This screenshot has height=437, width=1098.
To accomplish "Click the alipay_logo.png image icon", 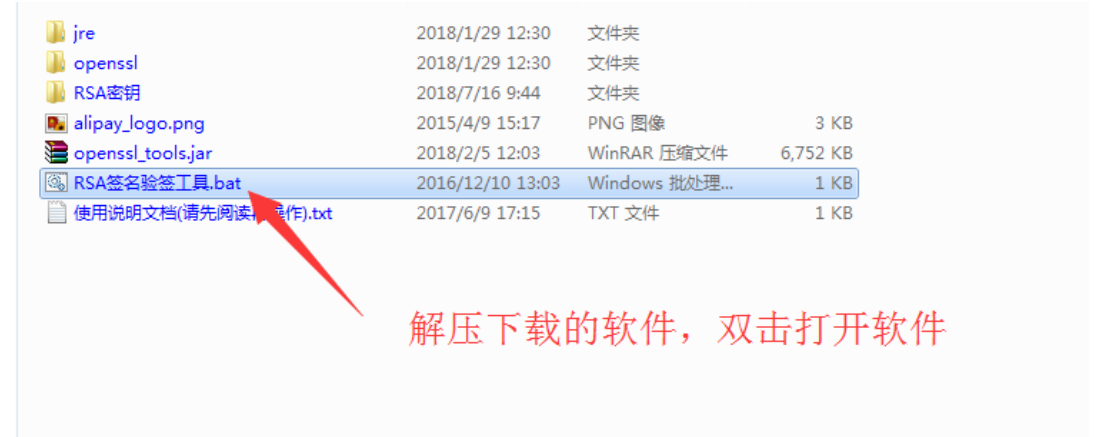I will (56, 123).
